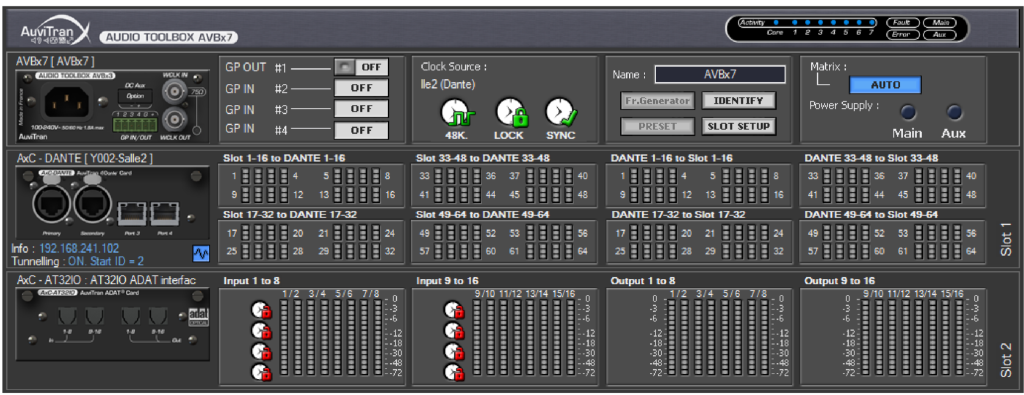Viewport: 1024px width, 395px height.
Task: Click 'Tunnelling : ON. Start ID = 2' text
Action: click(78, 261)
